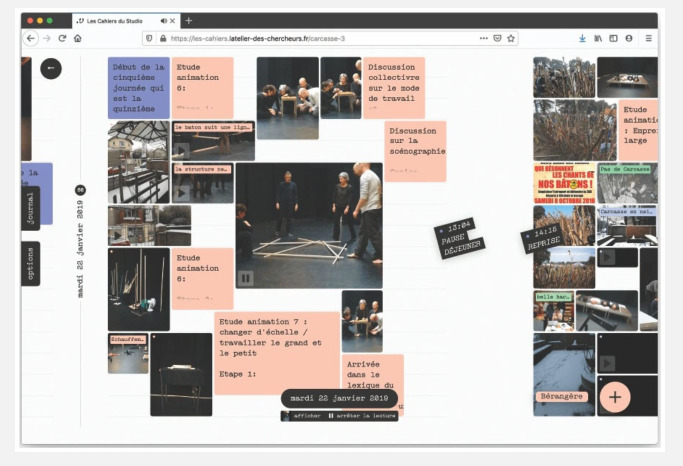Click the 'mardi 22 janvier 2019' date pill

pos(339,398)
